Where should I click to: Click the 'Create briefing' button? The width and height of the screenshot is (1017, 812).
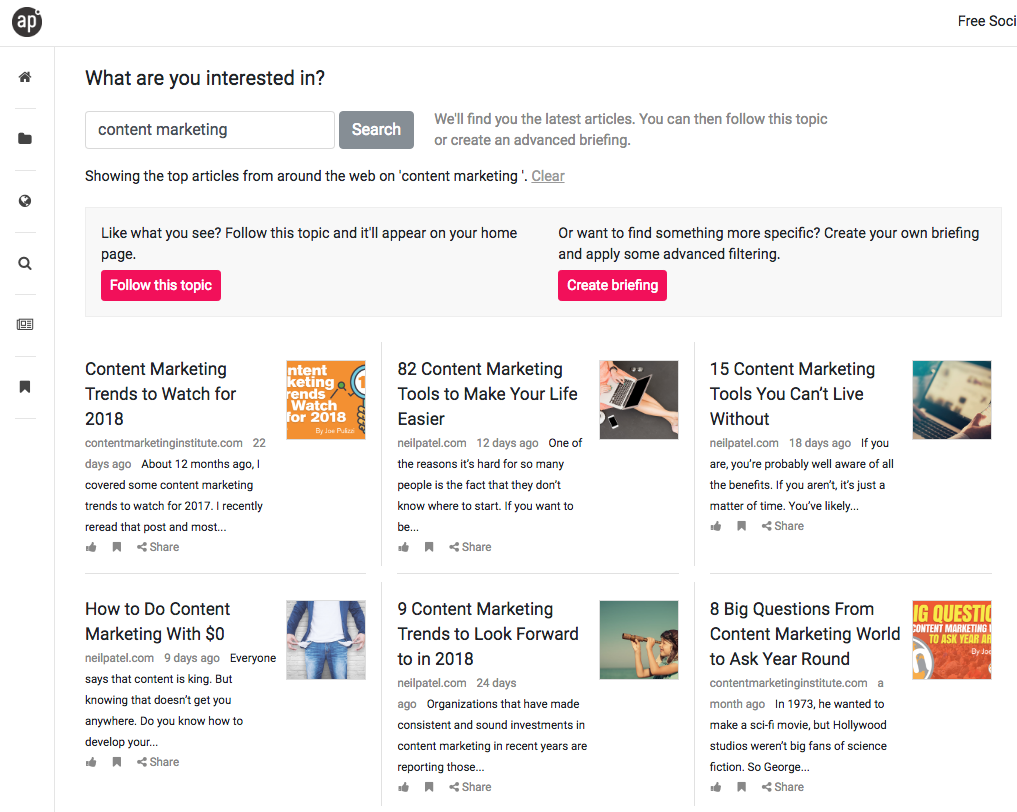(612, 285)
